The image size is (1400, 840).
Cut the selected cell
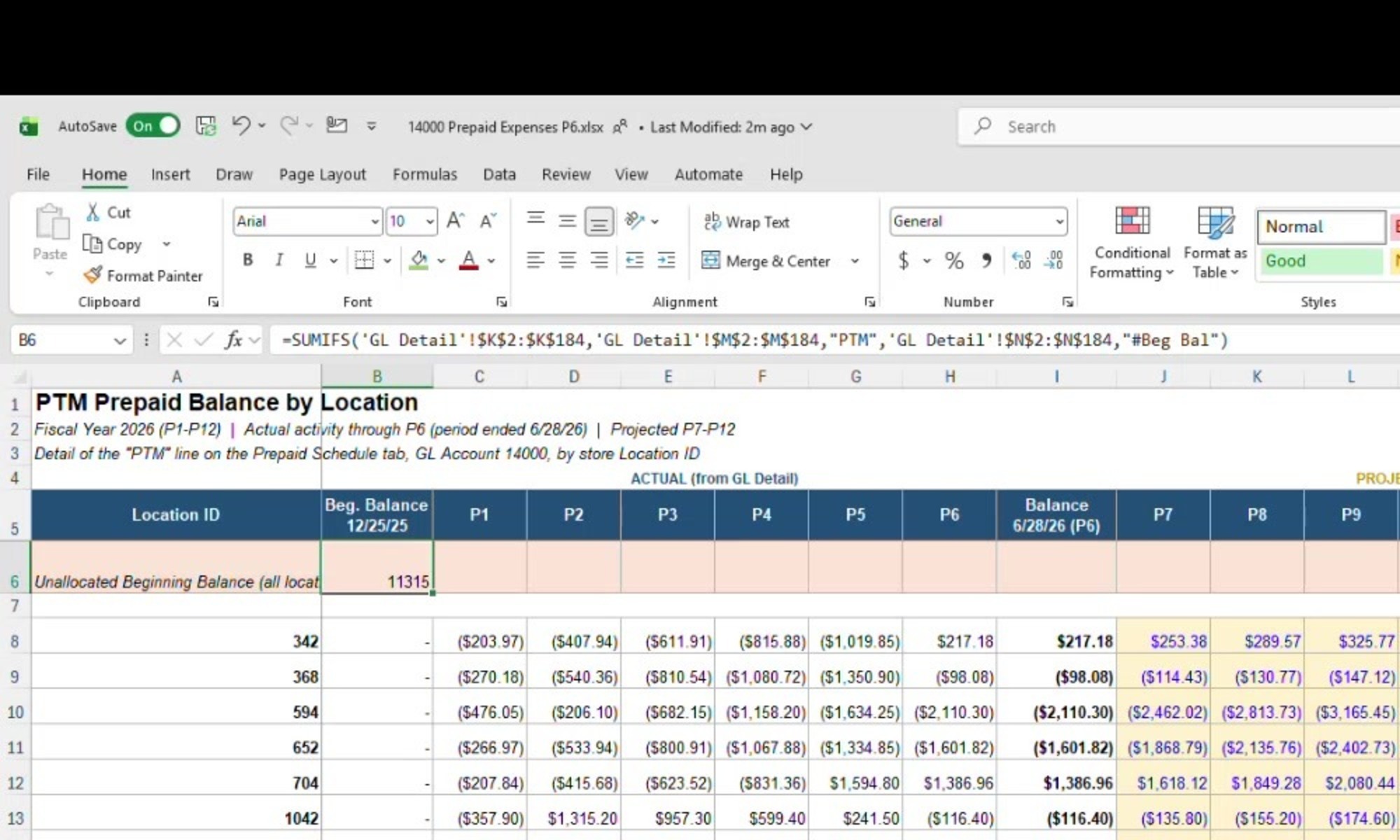(108, 212)
